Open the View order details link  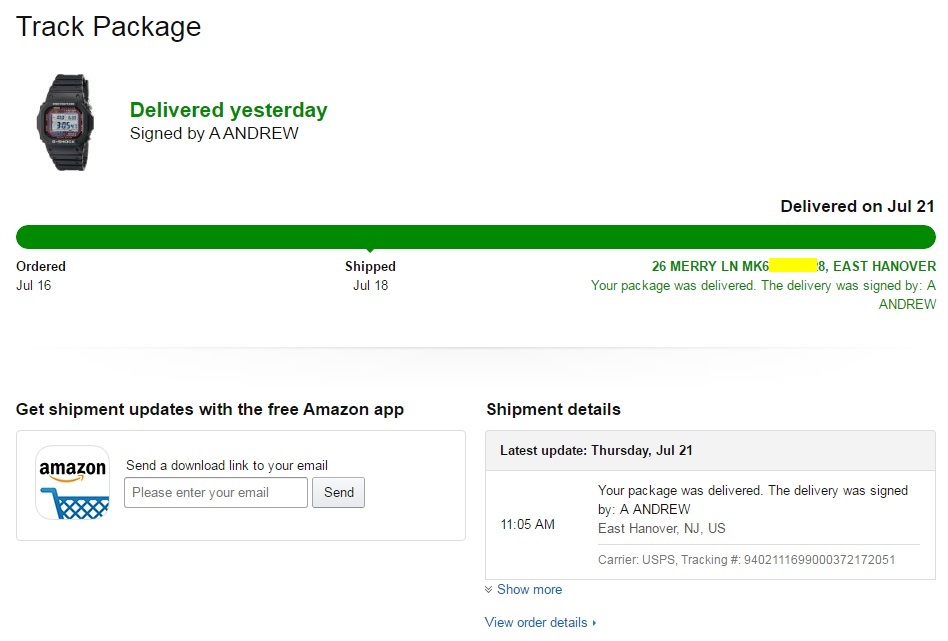point(537,622)
